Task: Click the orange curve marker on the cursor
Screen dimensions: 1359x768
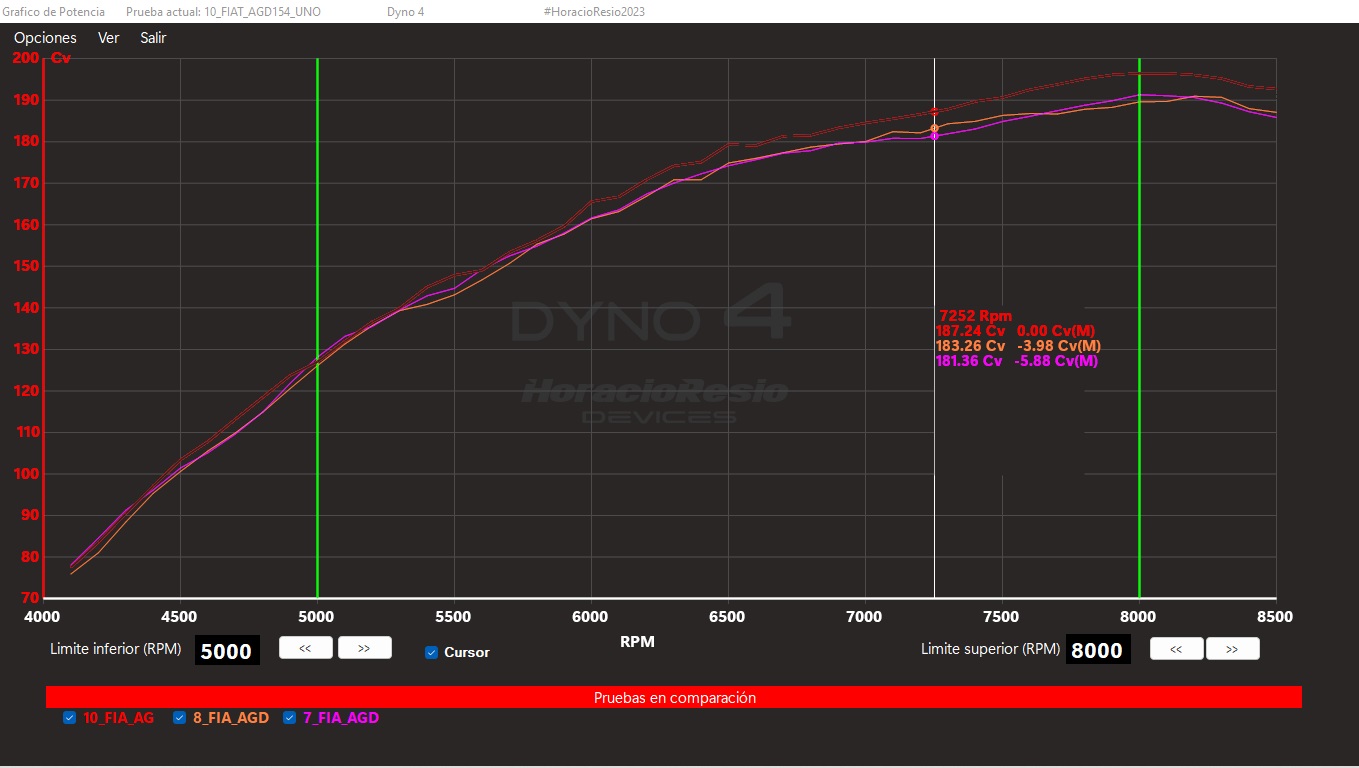Action: (x=934, y=128)
